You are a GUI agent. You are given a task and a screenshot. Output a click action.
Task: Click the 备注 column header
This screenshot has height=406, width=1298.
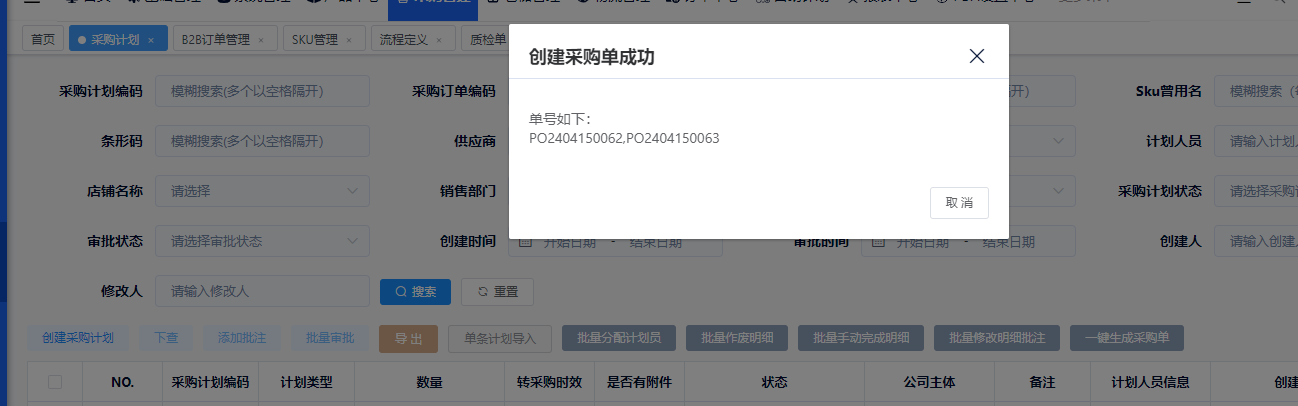(x=1041, y=383)
